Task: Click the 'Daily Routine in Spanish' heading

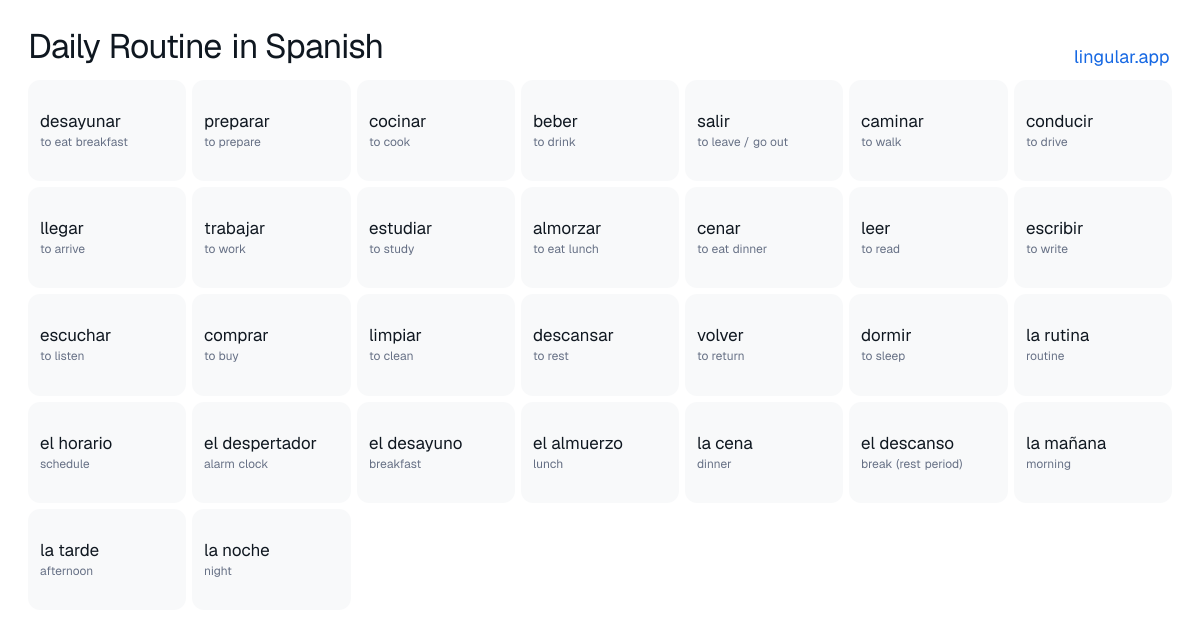Action: [206, 47]
